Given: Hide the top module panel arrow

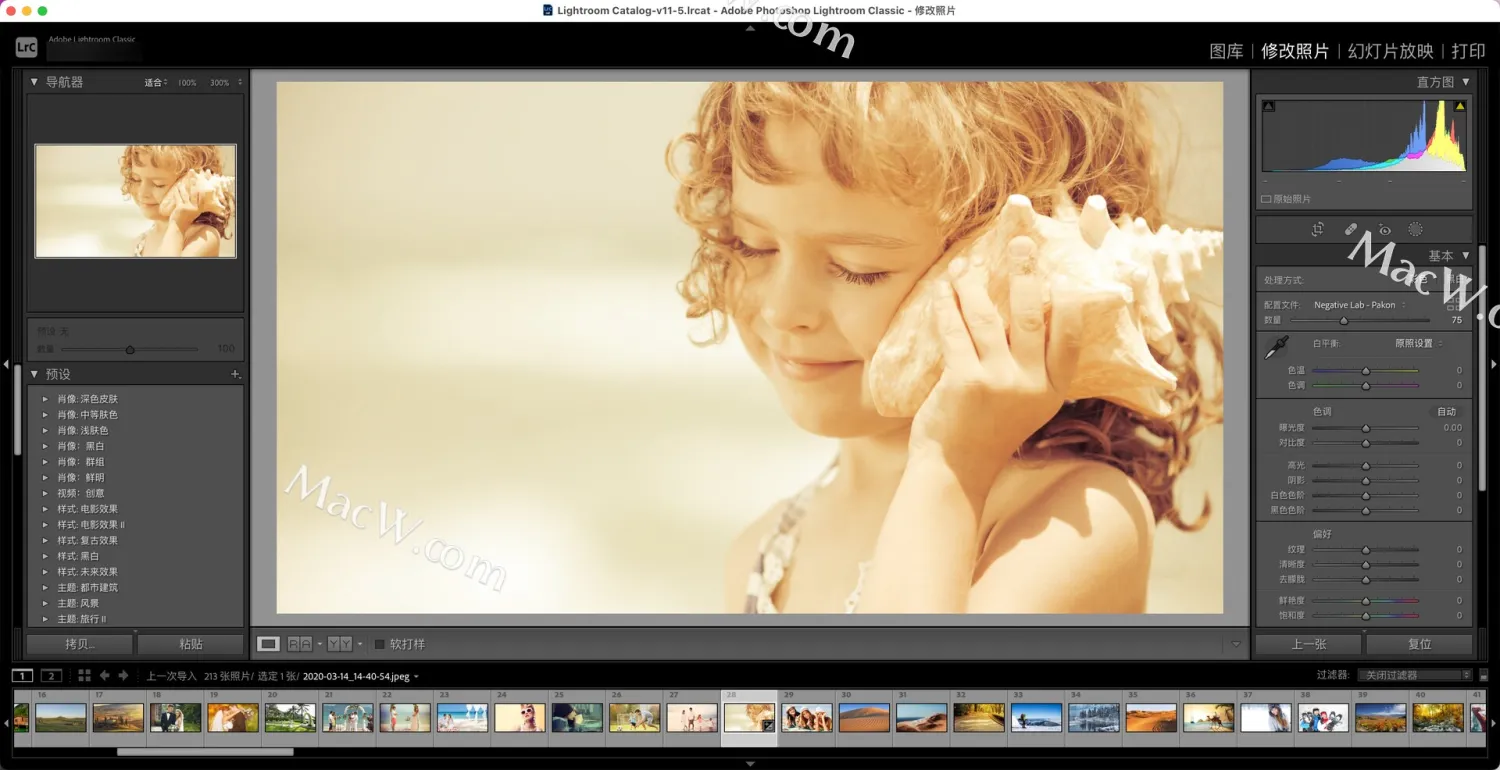Looking at the screenshot, I should (750, 27).
